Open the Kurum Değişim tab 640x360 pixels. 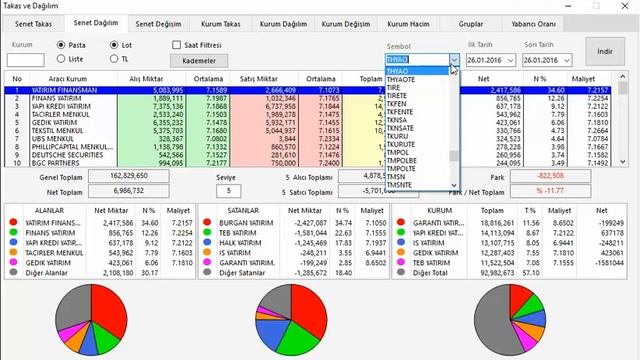pos(346,24)
